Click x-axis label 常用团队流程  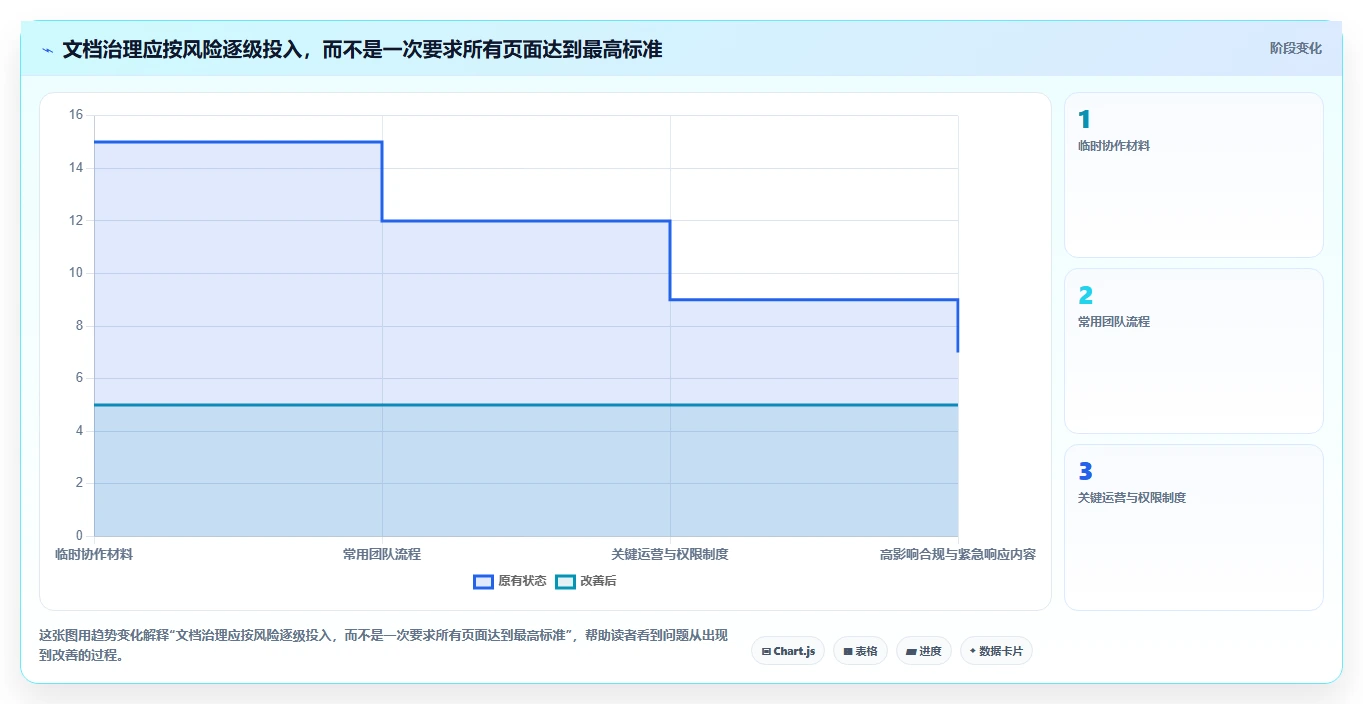point(382,554)
